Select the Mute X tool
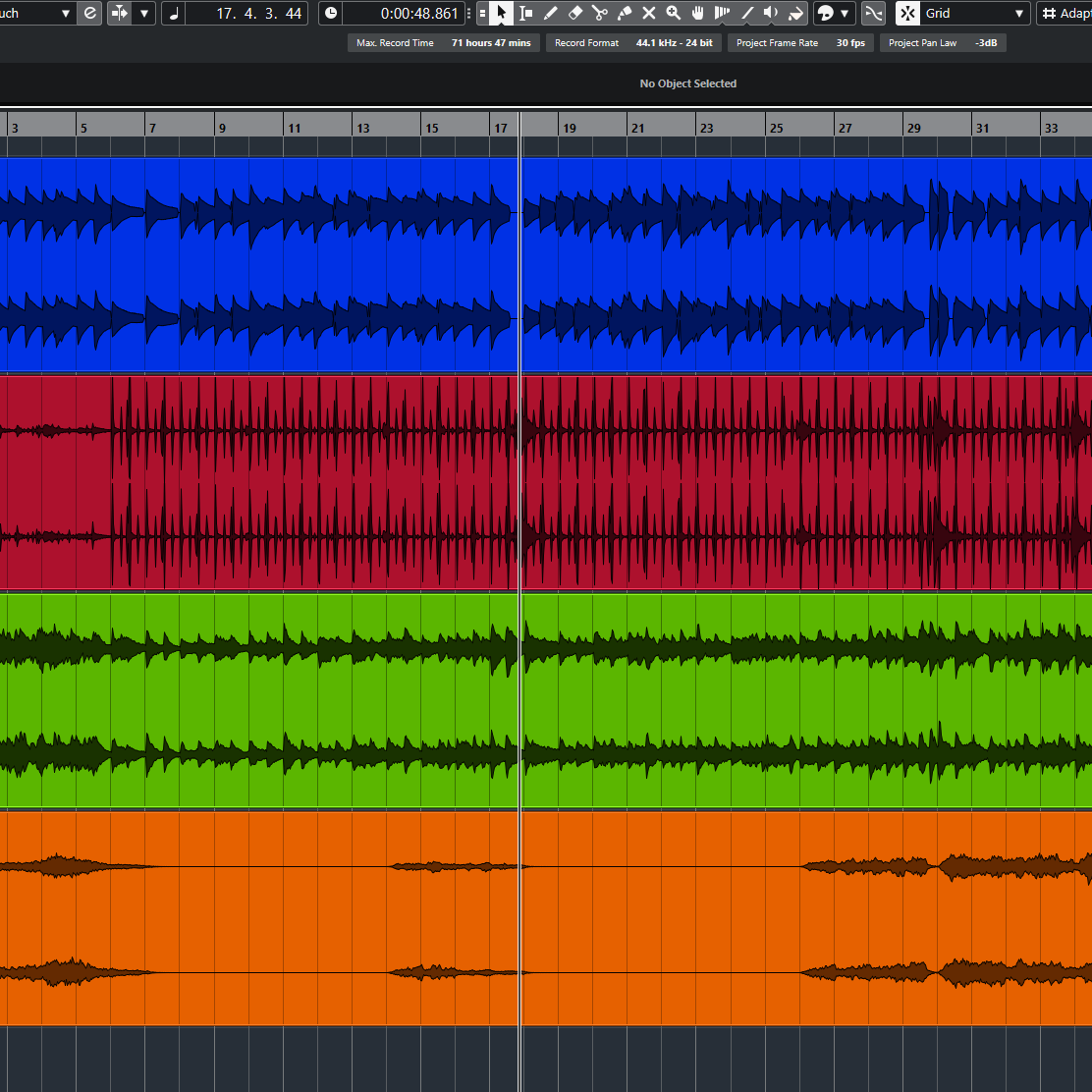 [648, 13]
